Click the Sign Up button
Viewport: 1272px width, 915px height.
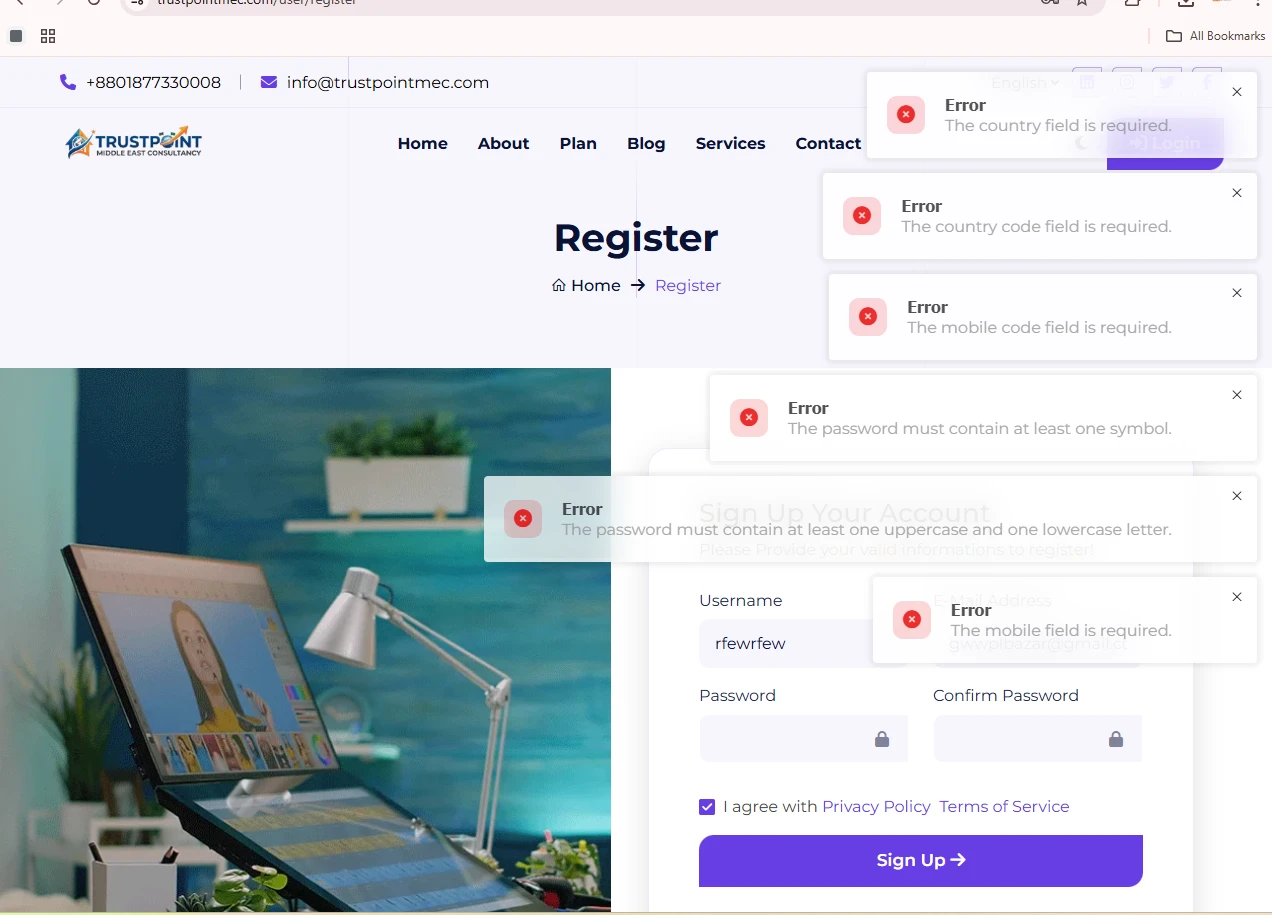pyautogui.click(x=921, y=860)
